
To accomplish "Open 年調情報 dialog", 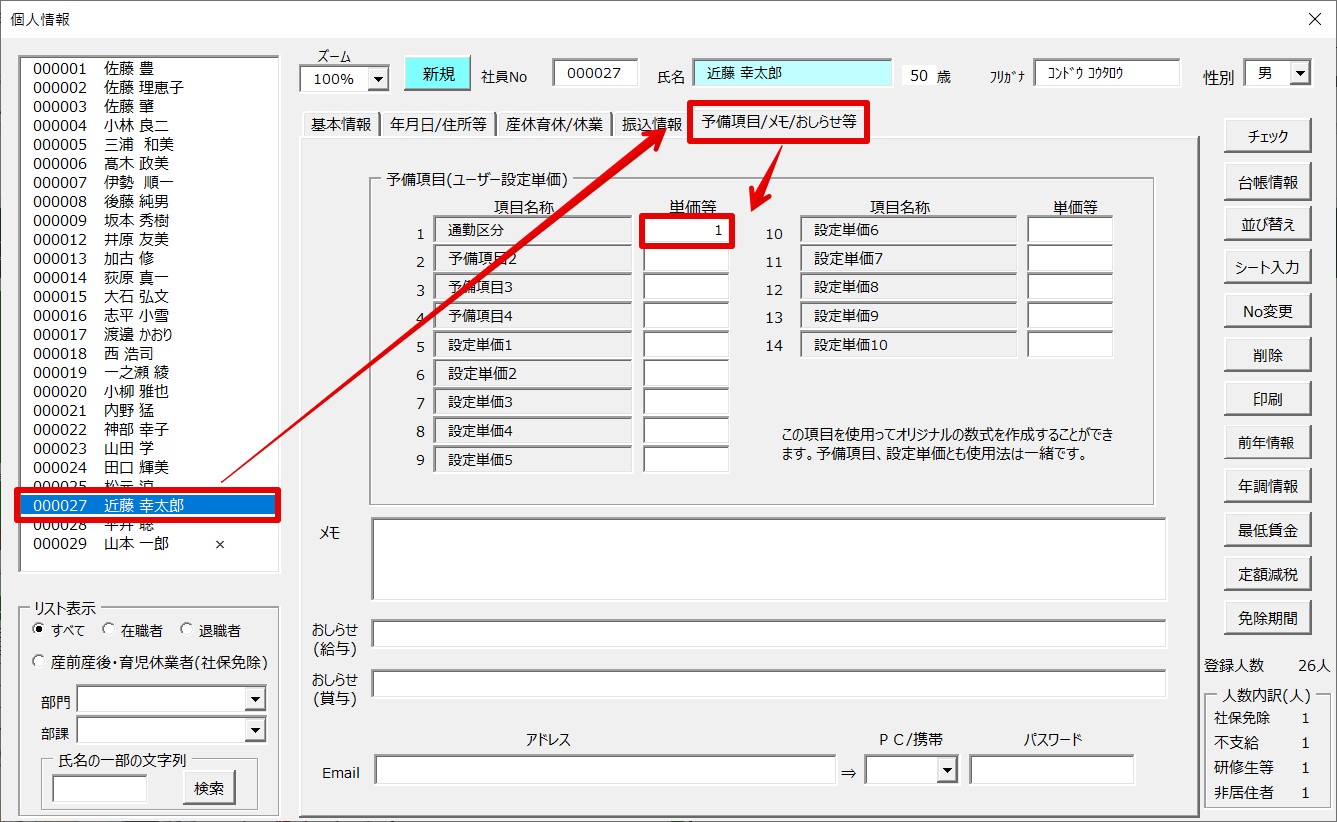I will click(1267, 486).
